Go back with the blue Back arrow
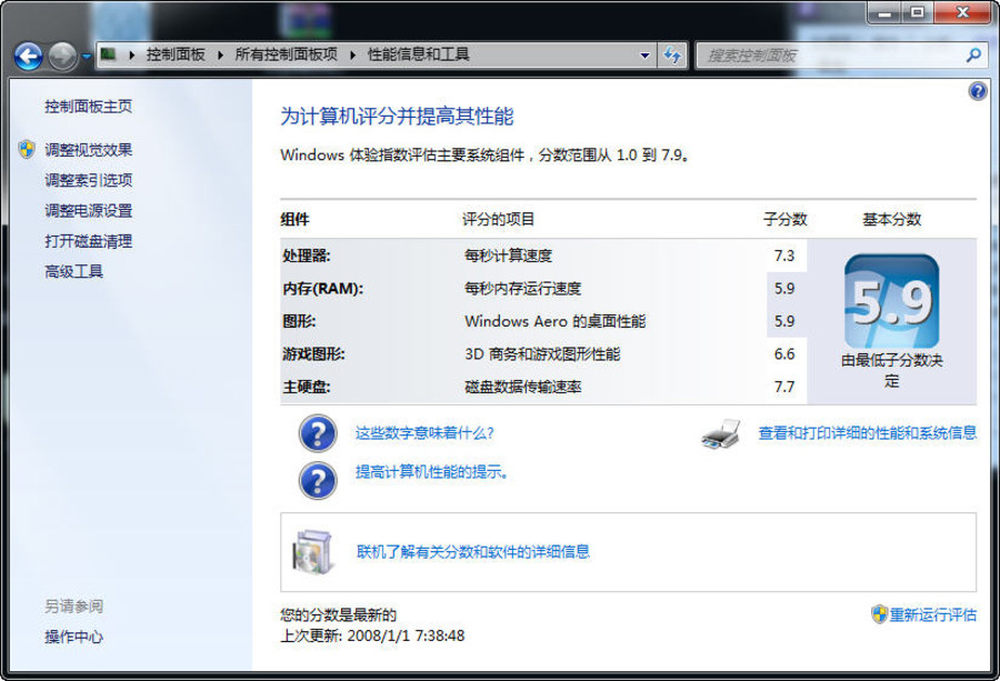 point(29,56)
